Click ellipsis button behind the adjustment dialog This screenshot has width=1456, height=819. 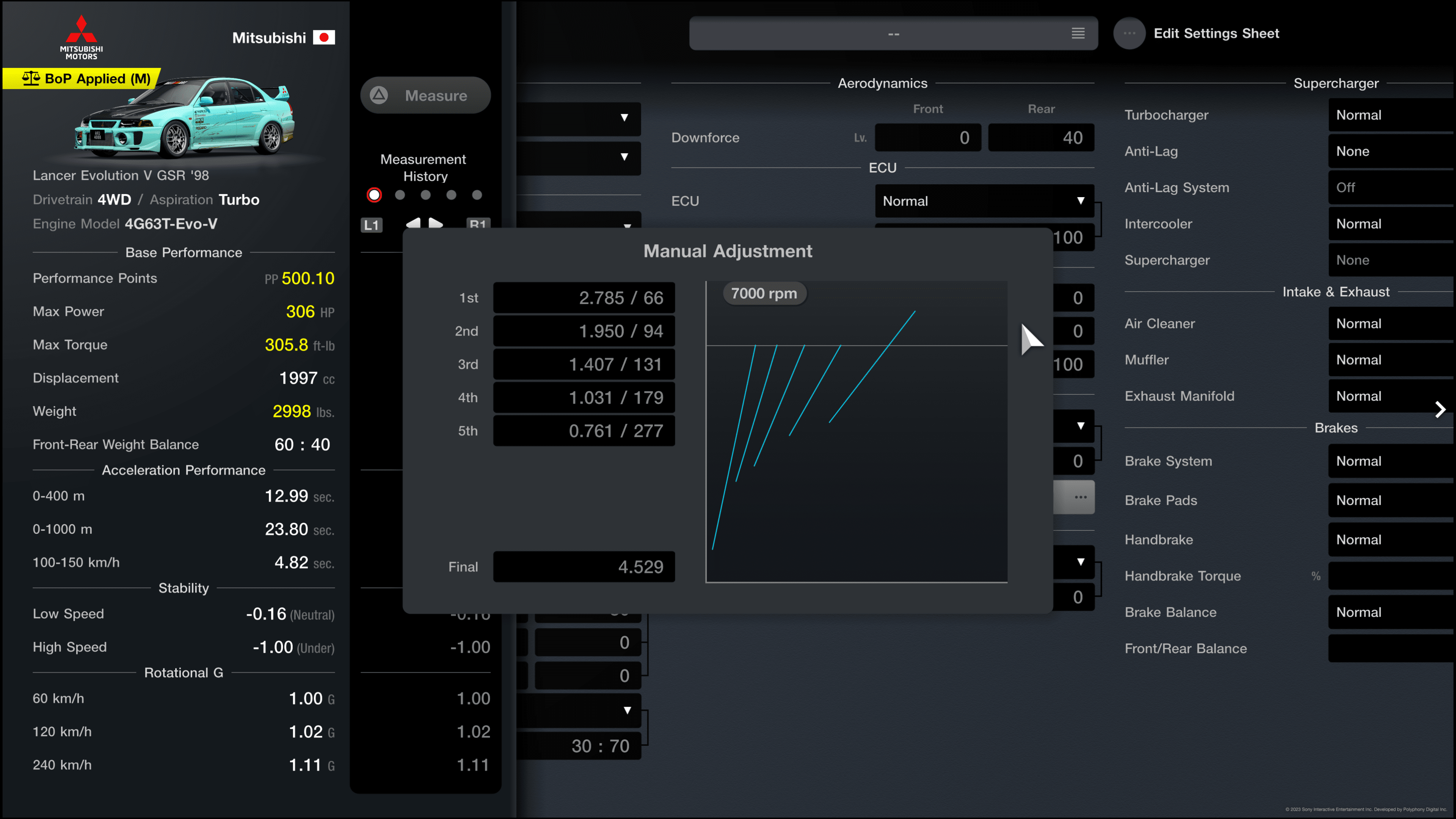coord(1074,497)
